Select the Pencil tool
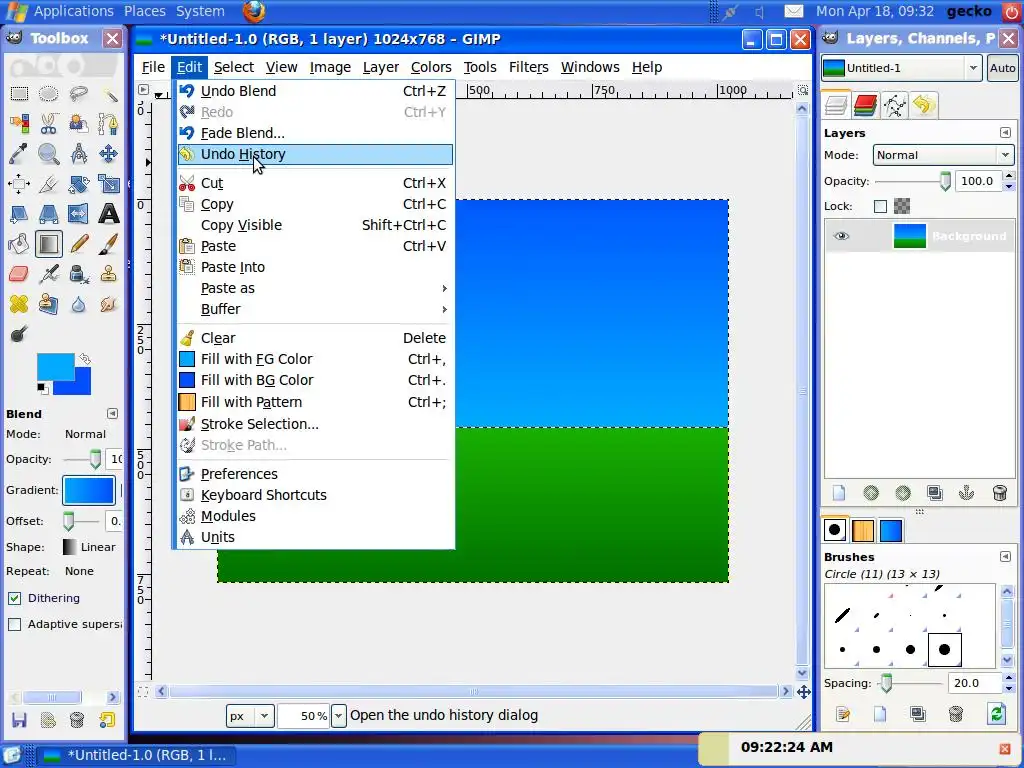This screenshot has width=1024, height=768. click(78, 244)
